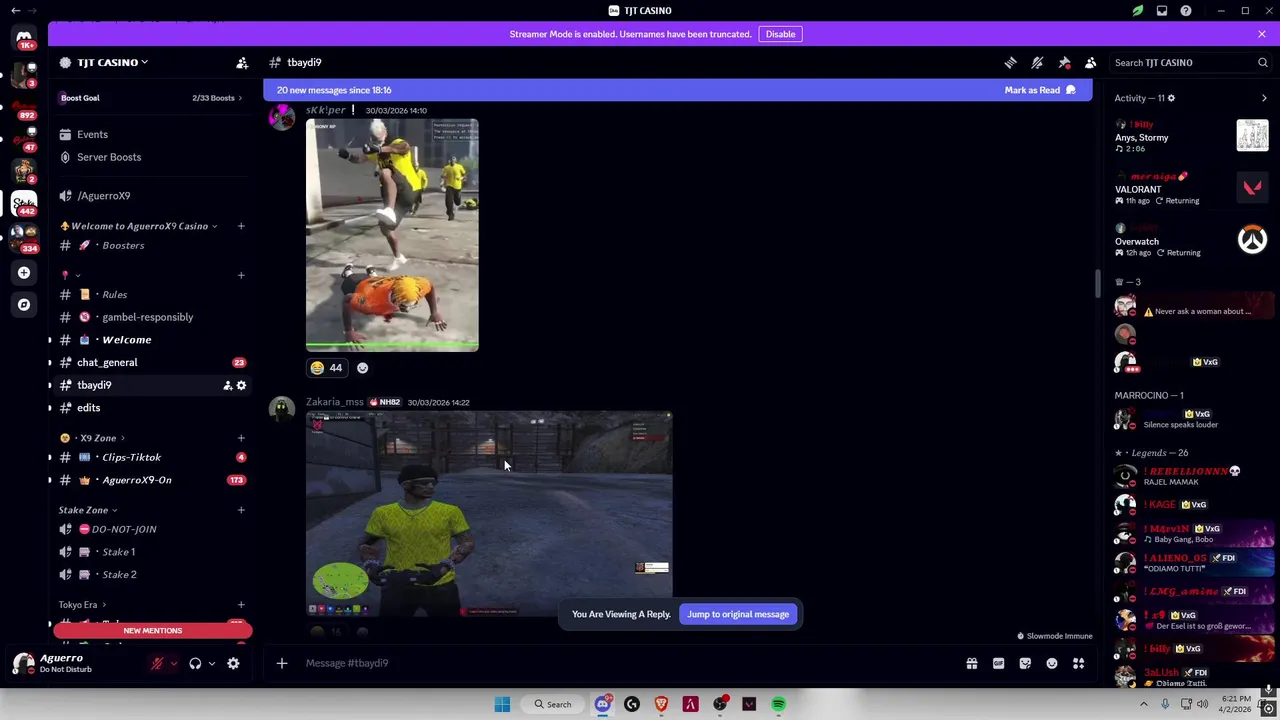Toggle the microphone mute button
1280x720 pixels.
coord(157,663)
